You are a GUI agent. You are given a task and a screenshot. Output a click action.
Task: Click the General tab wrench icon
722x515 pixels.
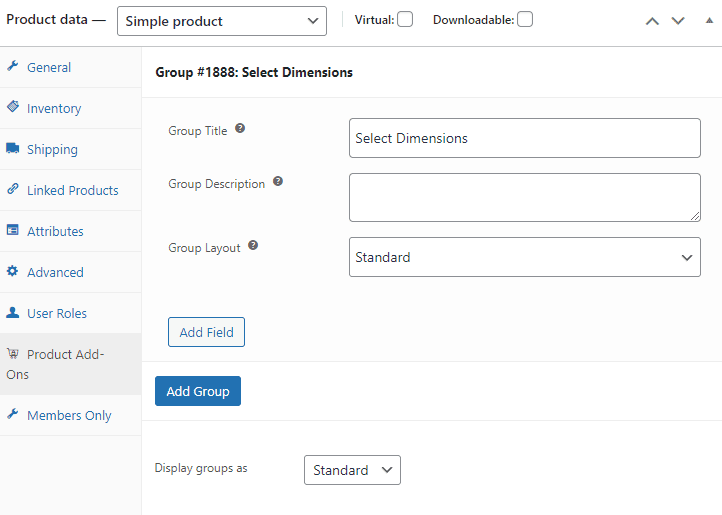point(12,66)
